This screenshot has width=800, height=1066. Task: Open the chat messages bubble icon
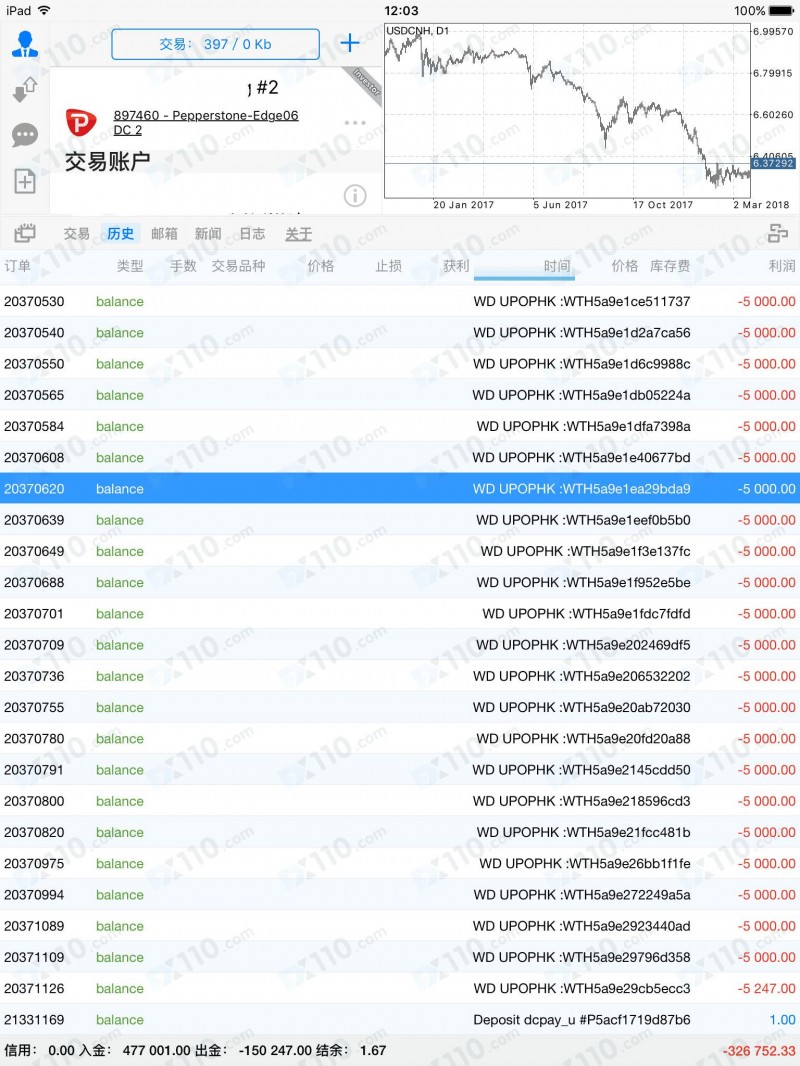(24, 136)
